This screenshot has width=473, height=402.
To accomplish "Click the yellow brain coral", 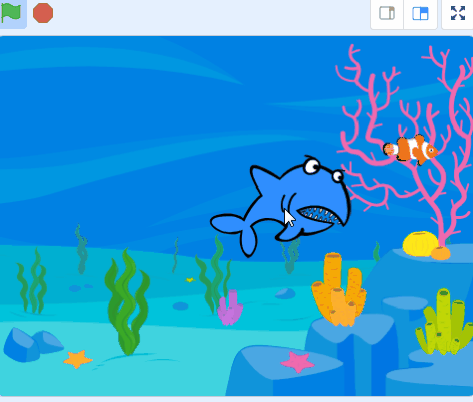I will (421, 244).
